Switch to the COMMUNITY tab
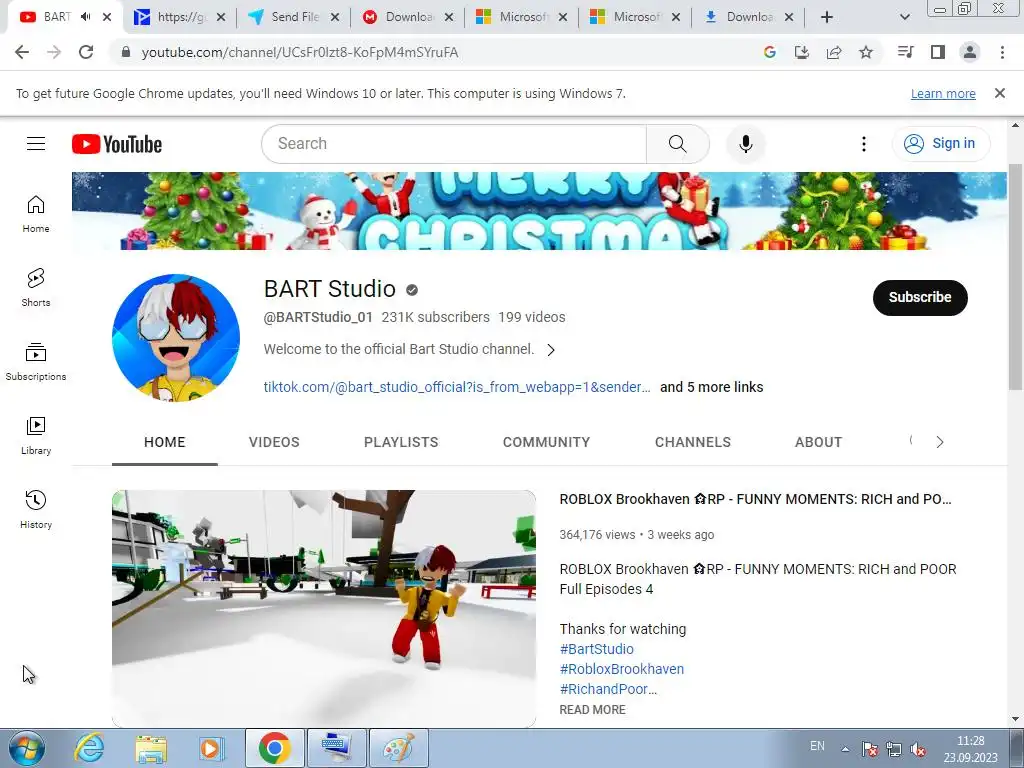This screenshot has width=1024, height=768. tap(546, 442)
